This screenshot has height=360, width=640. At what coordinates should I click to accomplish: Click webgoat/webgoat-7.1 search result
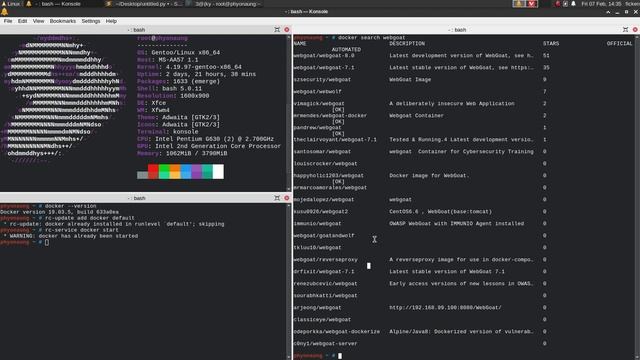(x=324, y=67)
